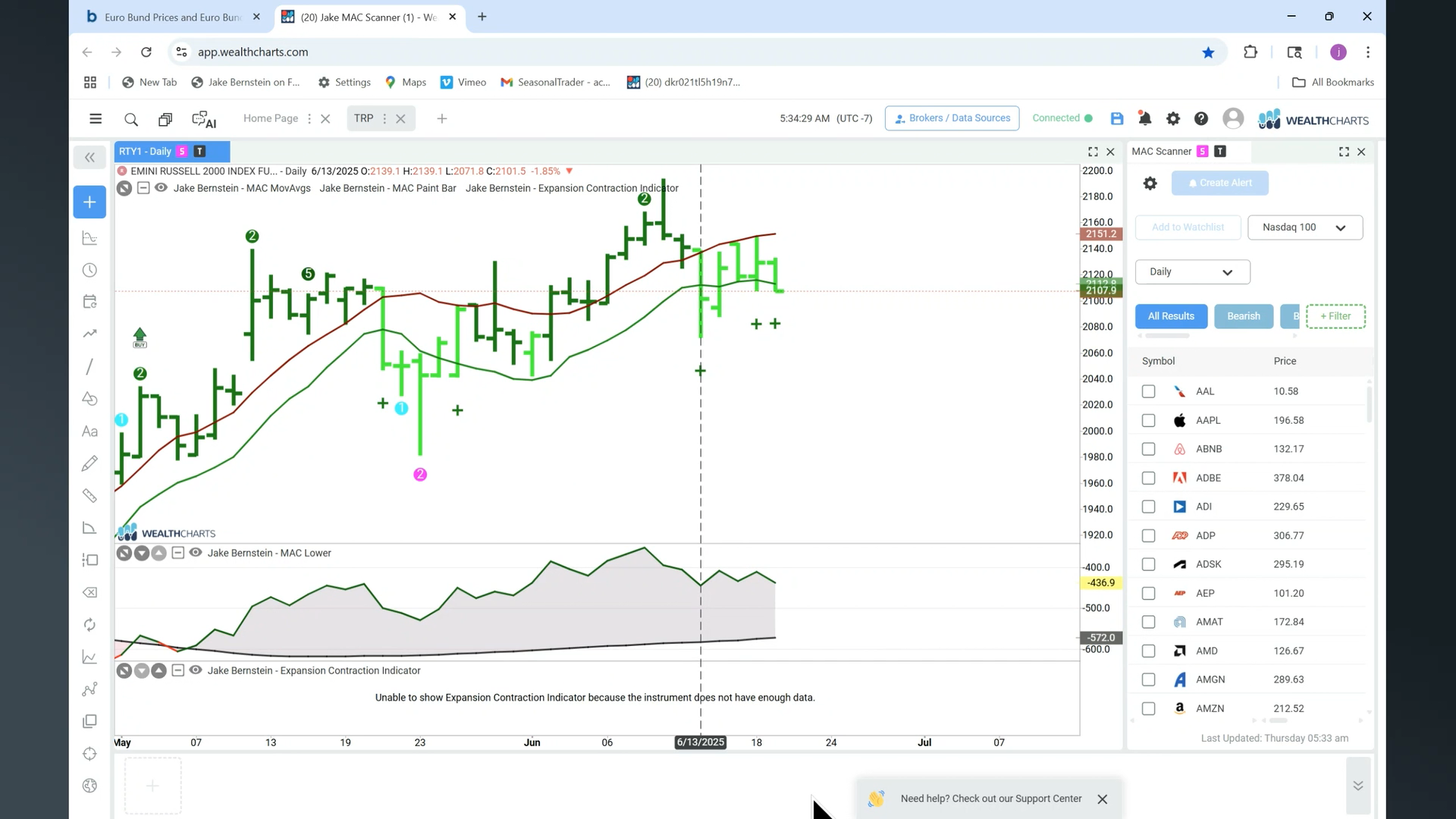Viewport: 1456px width, 819px height.
Task: Bookmark page with the star icon
Action: point(1208,52)
